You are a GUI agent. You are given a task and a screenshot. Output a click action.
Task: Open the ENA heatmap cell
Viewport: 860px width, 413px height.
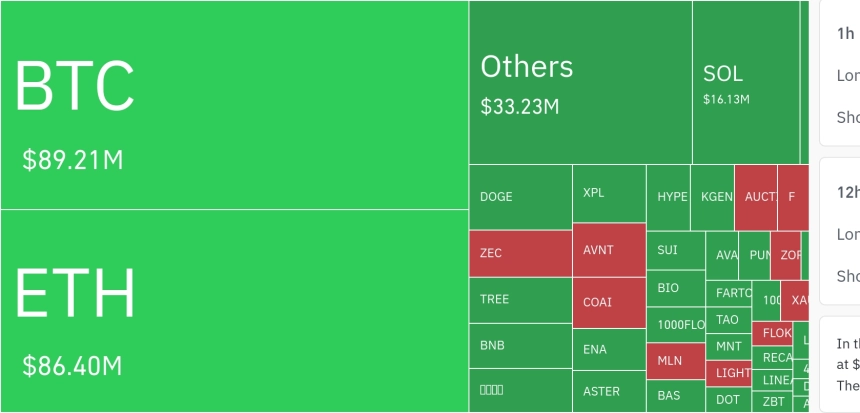pyautogui.click(x=609, y=349)
